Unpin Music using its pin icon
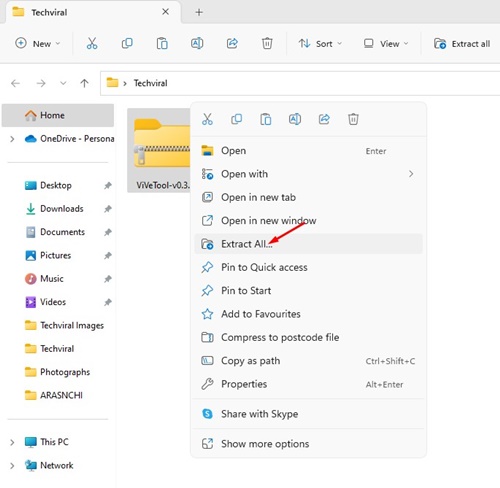500x488 pixels. 108,279
